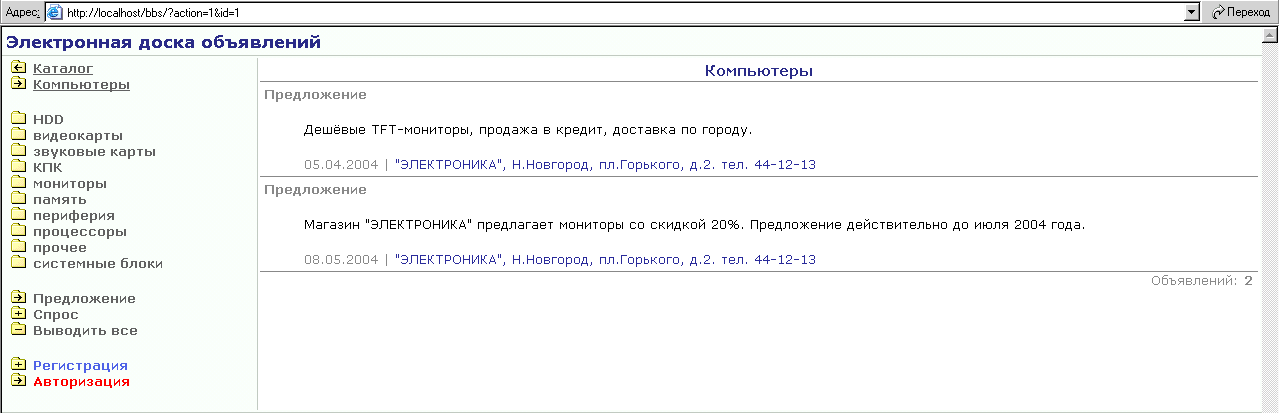The height and width of the screenshot is (413, 1280).
Task: Click the folder icon next to прочее
Action: (18, 247)
